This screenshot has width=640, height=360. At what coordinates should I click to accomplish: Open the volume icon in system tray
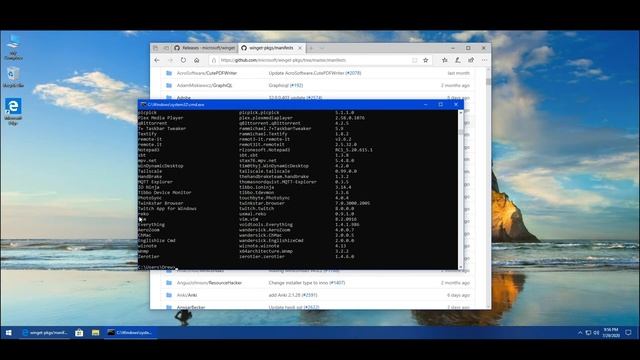tap(596, 333)
